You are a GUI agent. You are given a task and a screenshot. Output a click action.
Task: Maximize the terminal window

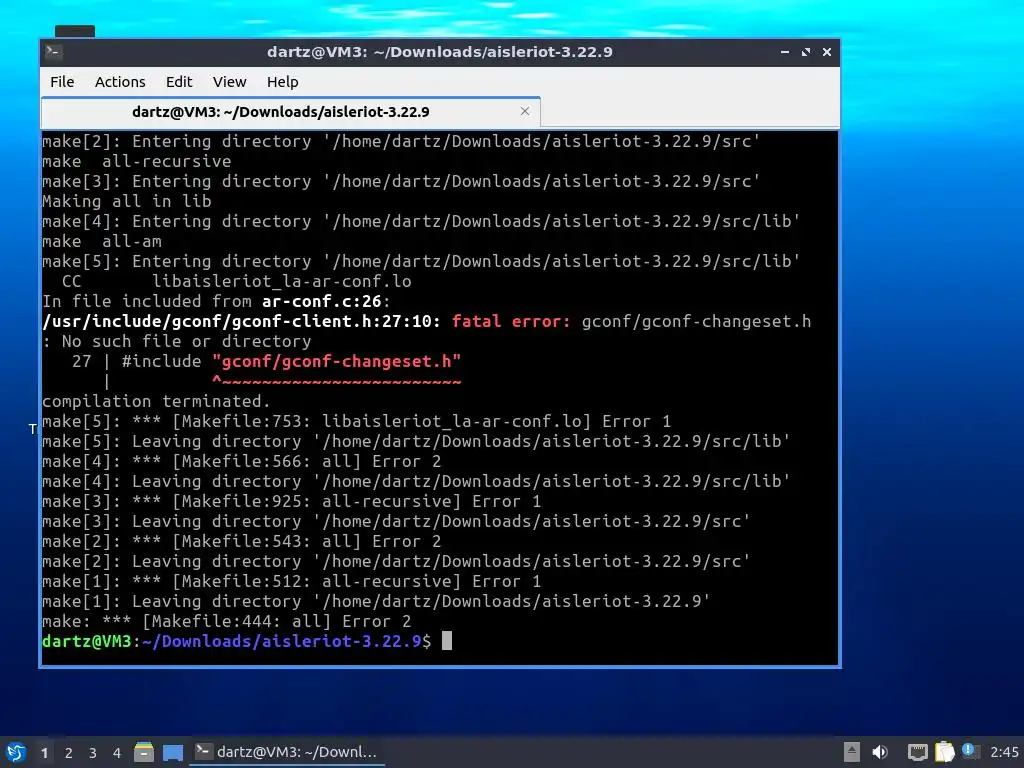[806, 52]
